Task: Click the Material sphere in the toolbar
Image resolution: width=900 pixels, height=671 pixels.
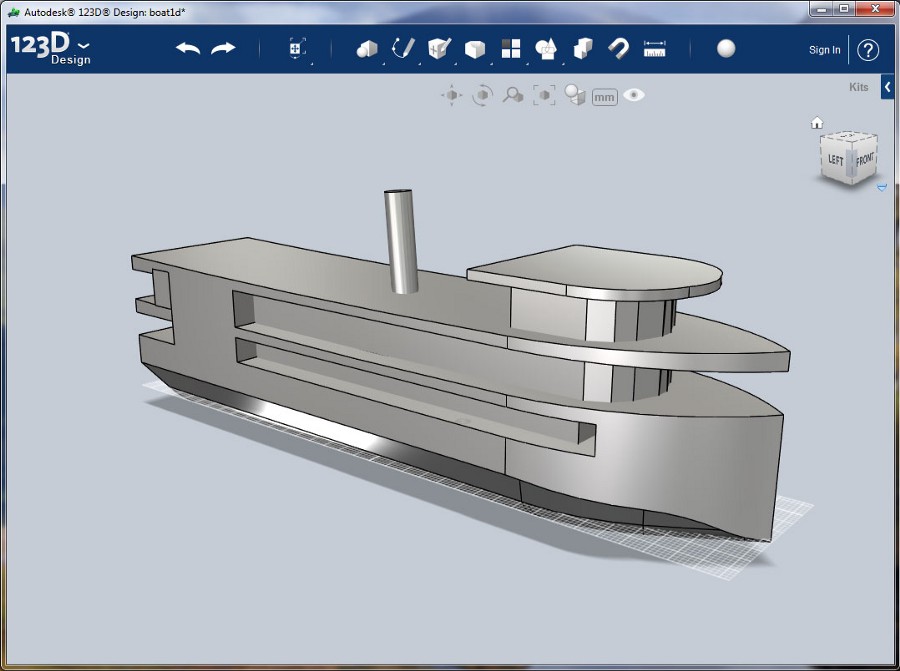Action: 726,49
